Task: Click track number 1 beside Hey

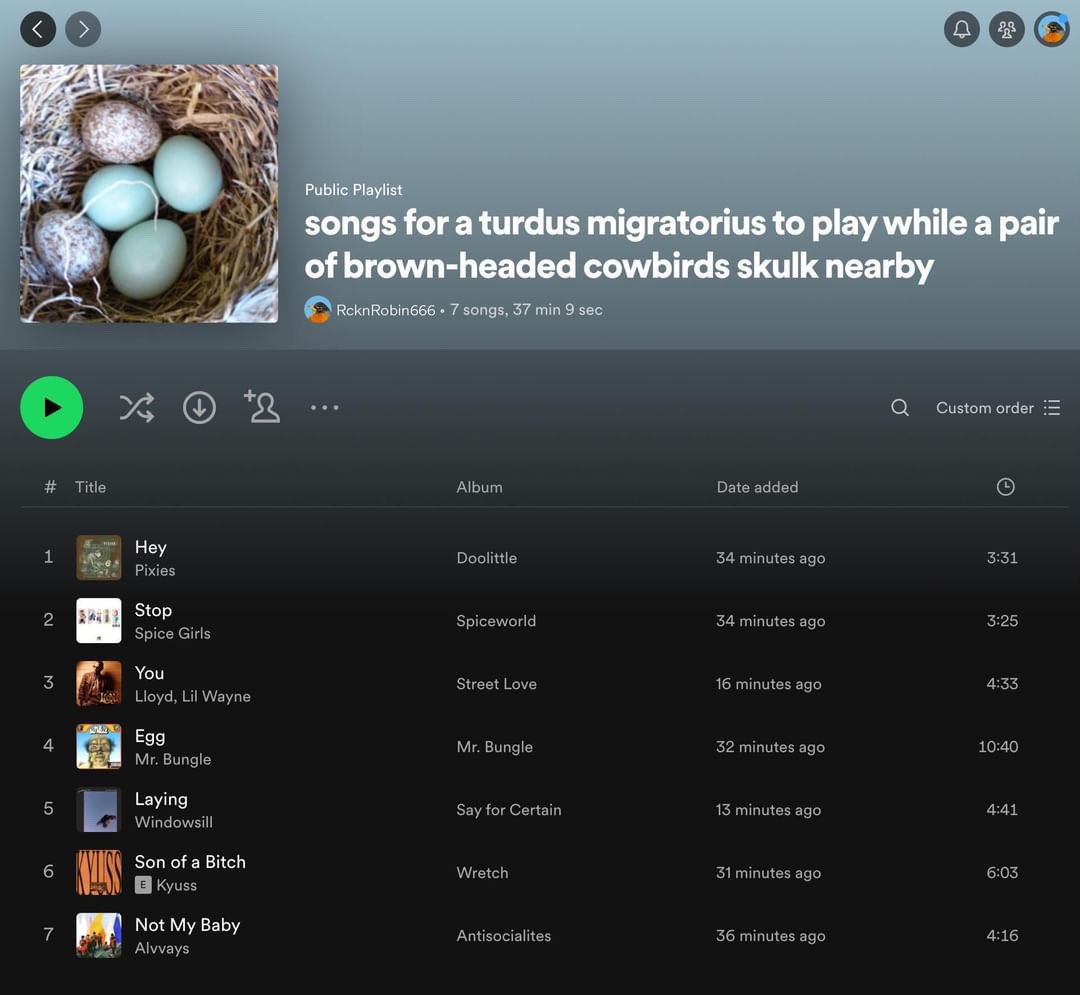Action: (48, 556)
